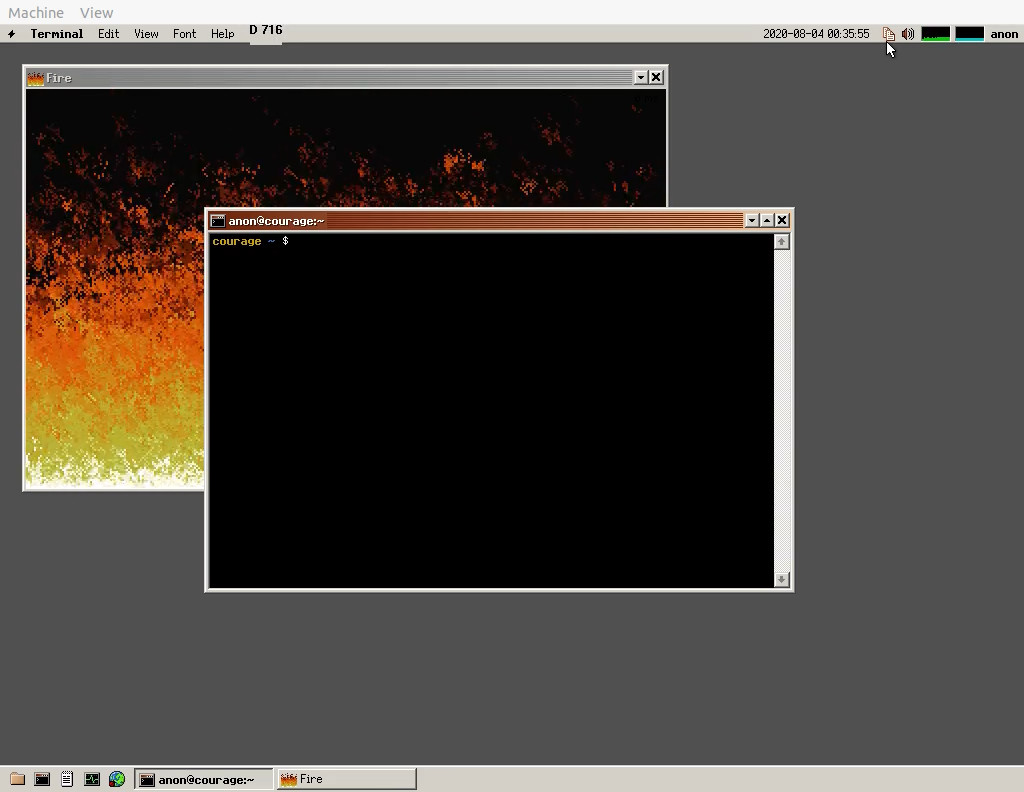The image size is (1024, 792).
Task: Launch Terminal from quick-launch icon
Action: tap(42, 779)
